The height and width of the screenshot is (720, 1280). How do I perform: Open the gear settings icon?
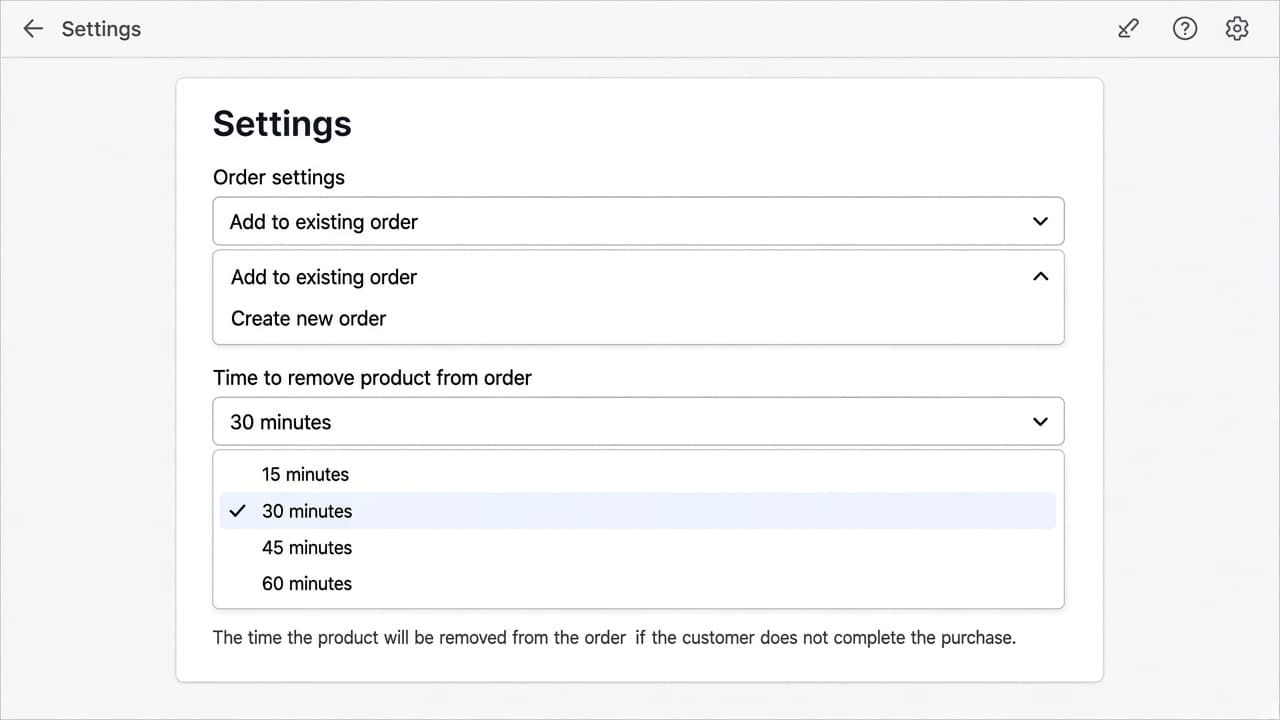click(x=1237, y=29)
